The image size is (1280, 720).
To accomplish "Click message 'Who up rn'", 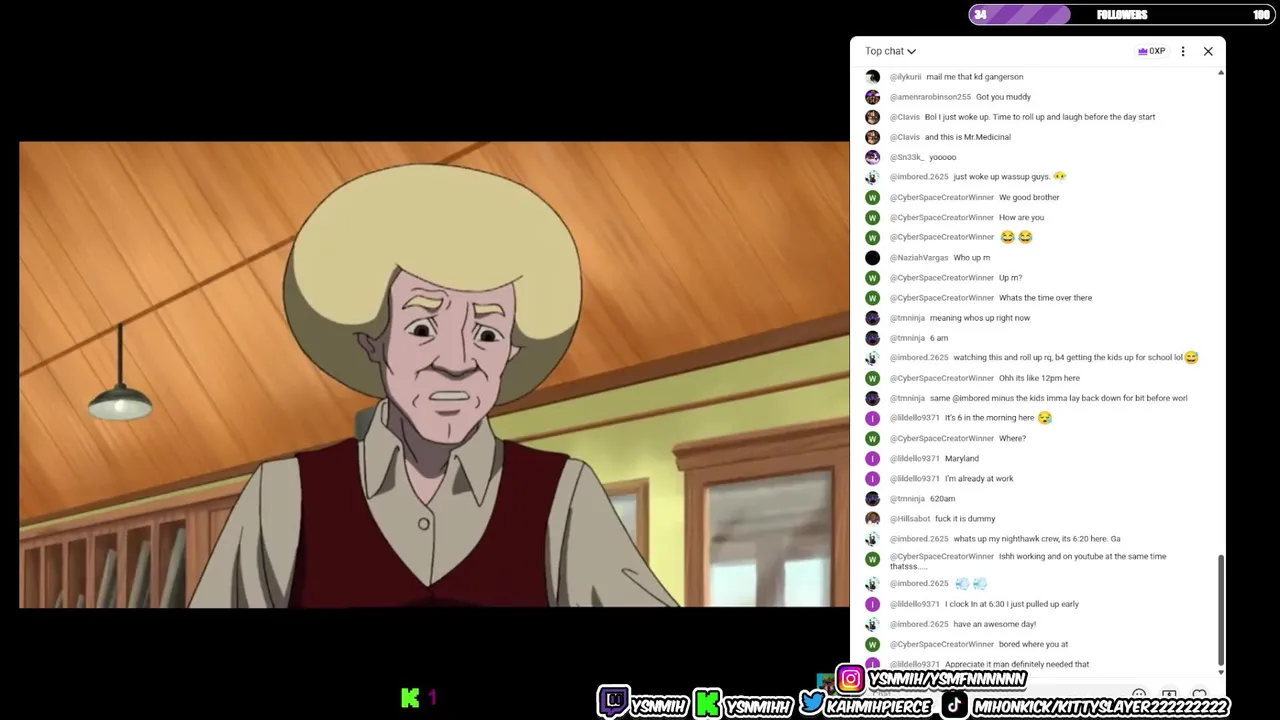I will pyautogui.click(x=972, y=258).
